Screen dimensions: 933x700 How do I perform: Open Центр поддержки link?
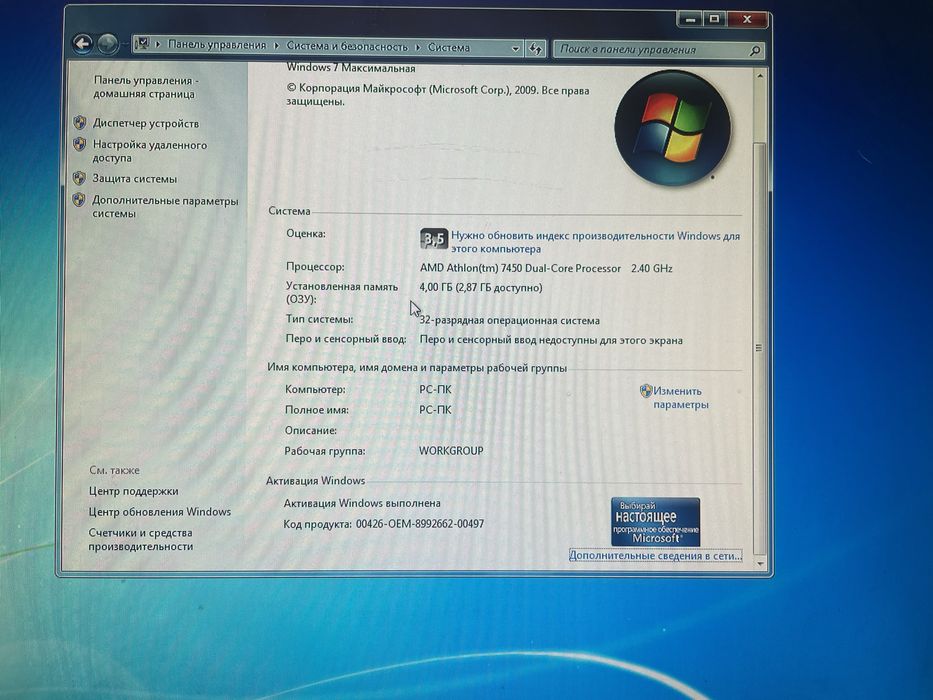tap(133, 491)
